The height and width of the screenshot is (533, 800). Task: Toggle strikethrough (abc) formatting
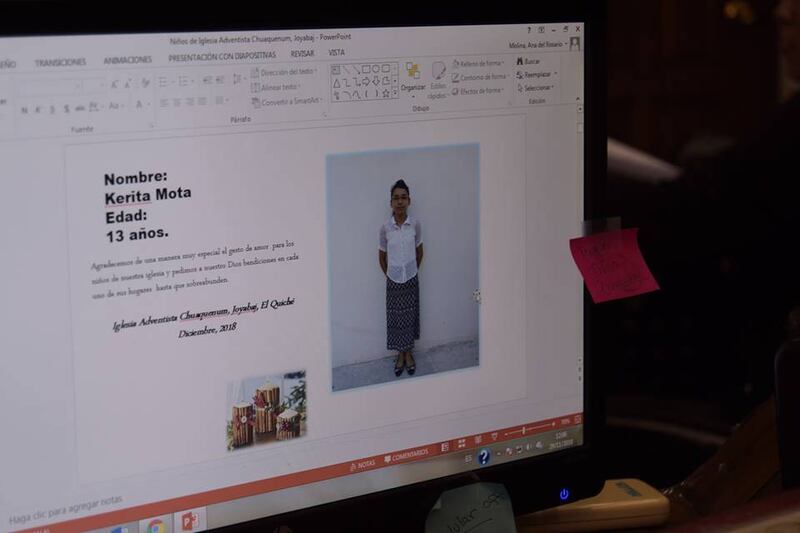tap(80, 108)
